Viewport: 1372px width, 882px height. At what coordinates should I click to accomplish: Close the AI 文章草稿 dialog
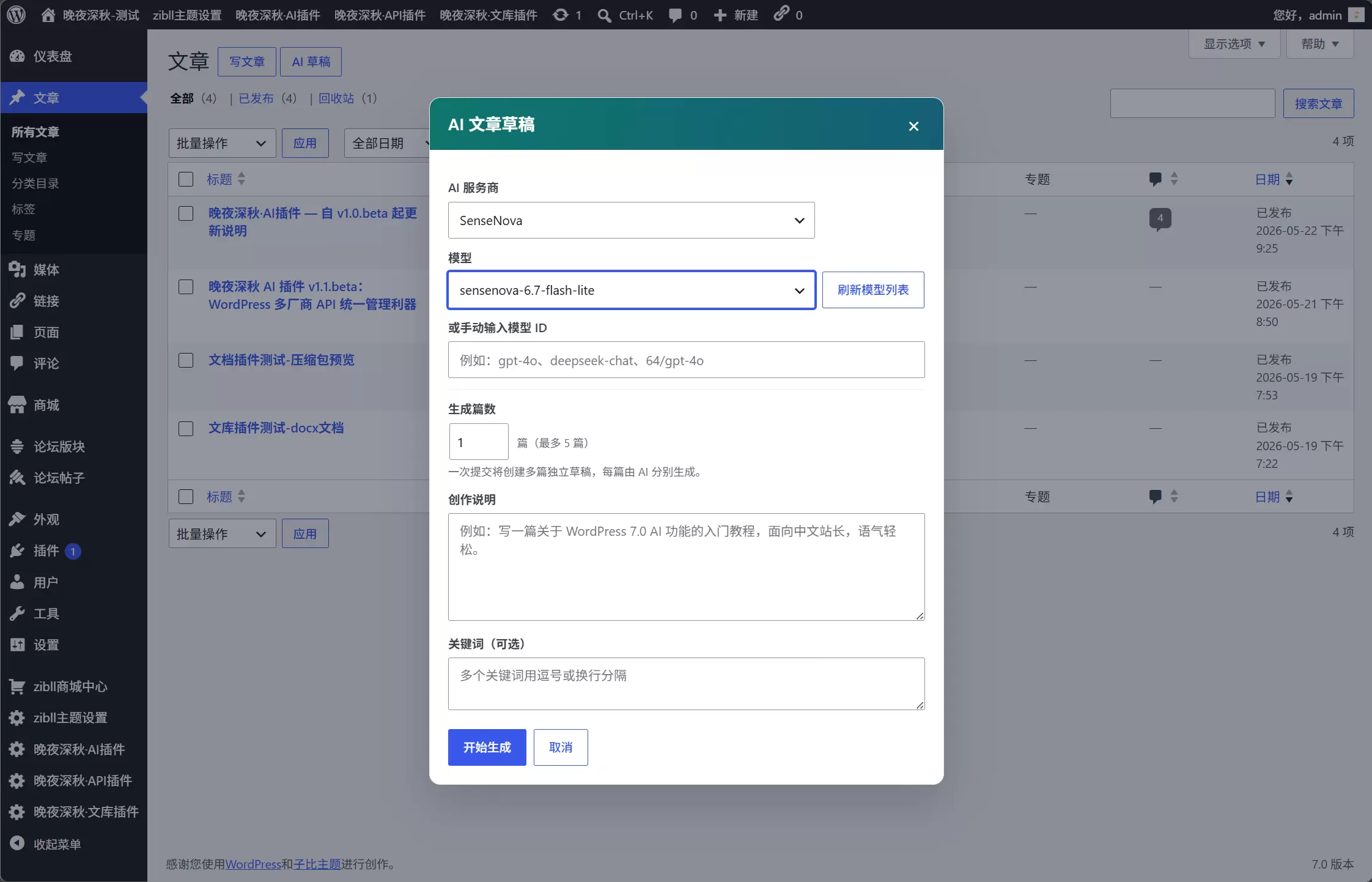pos(913,126)
